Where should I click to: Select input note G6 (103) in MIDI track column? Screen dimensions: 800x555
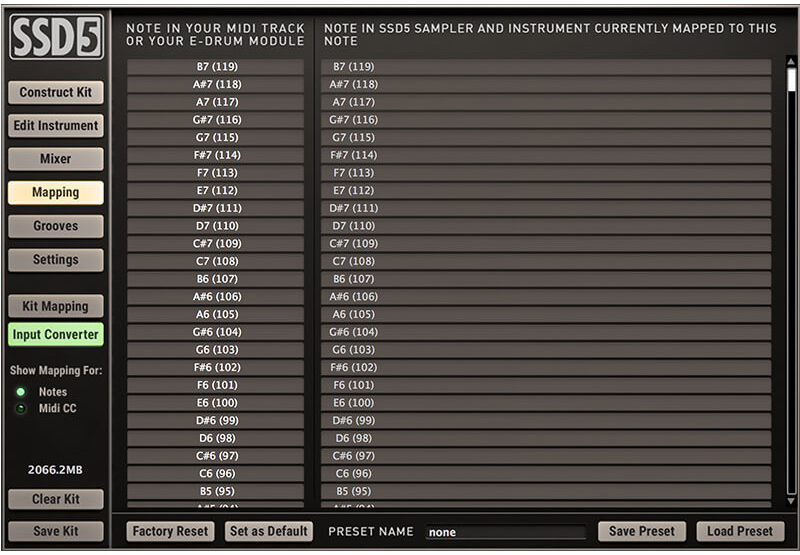click(x=215, y=349)
